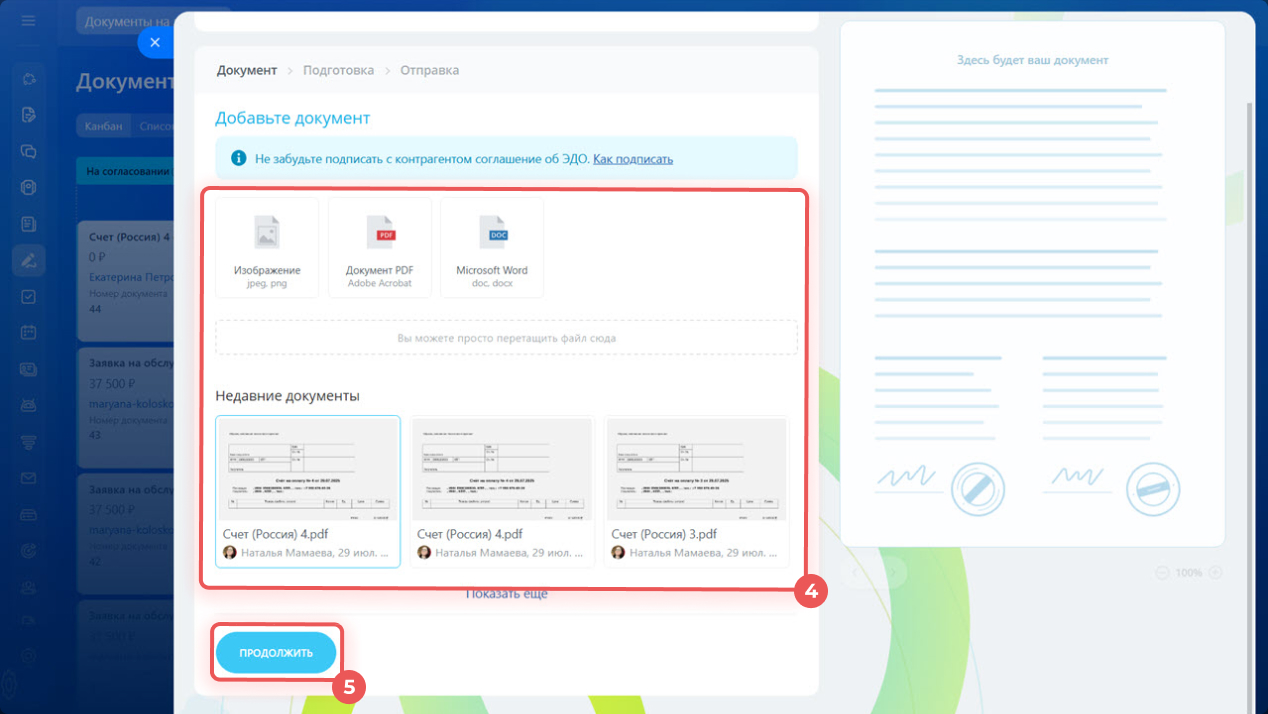Select first recent document Счет (Россия) 4.pdf
This screenshot has height=714, width=1268.
coord(308,491)
